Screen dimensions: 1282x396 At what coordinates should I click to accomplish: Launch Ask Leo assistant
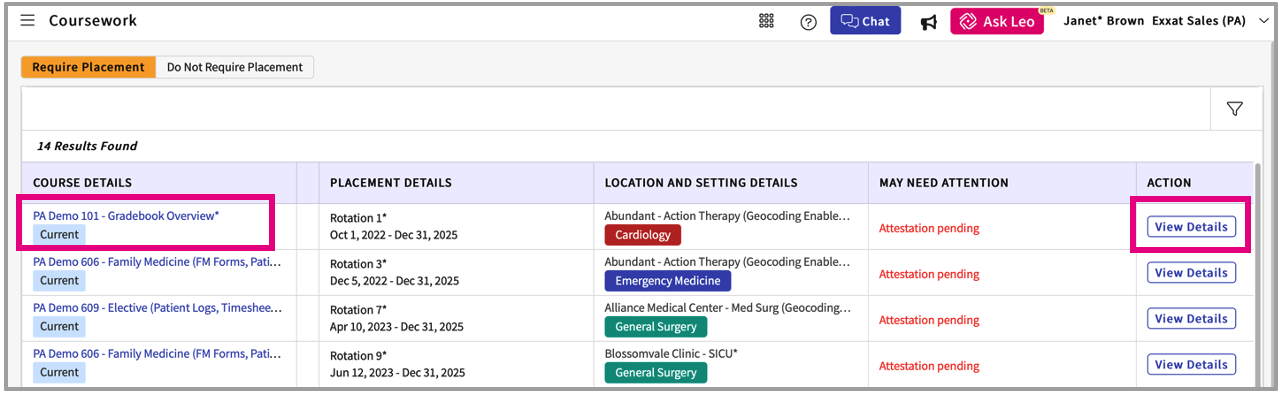[x=997, y=21]
